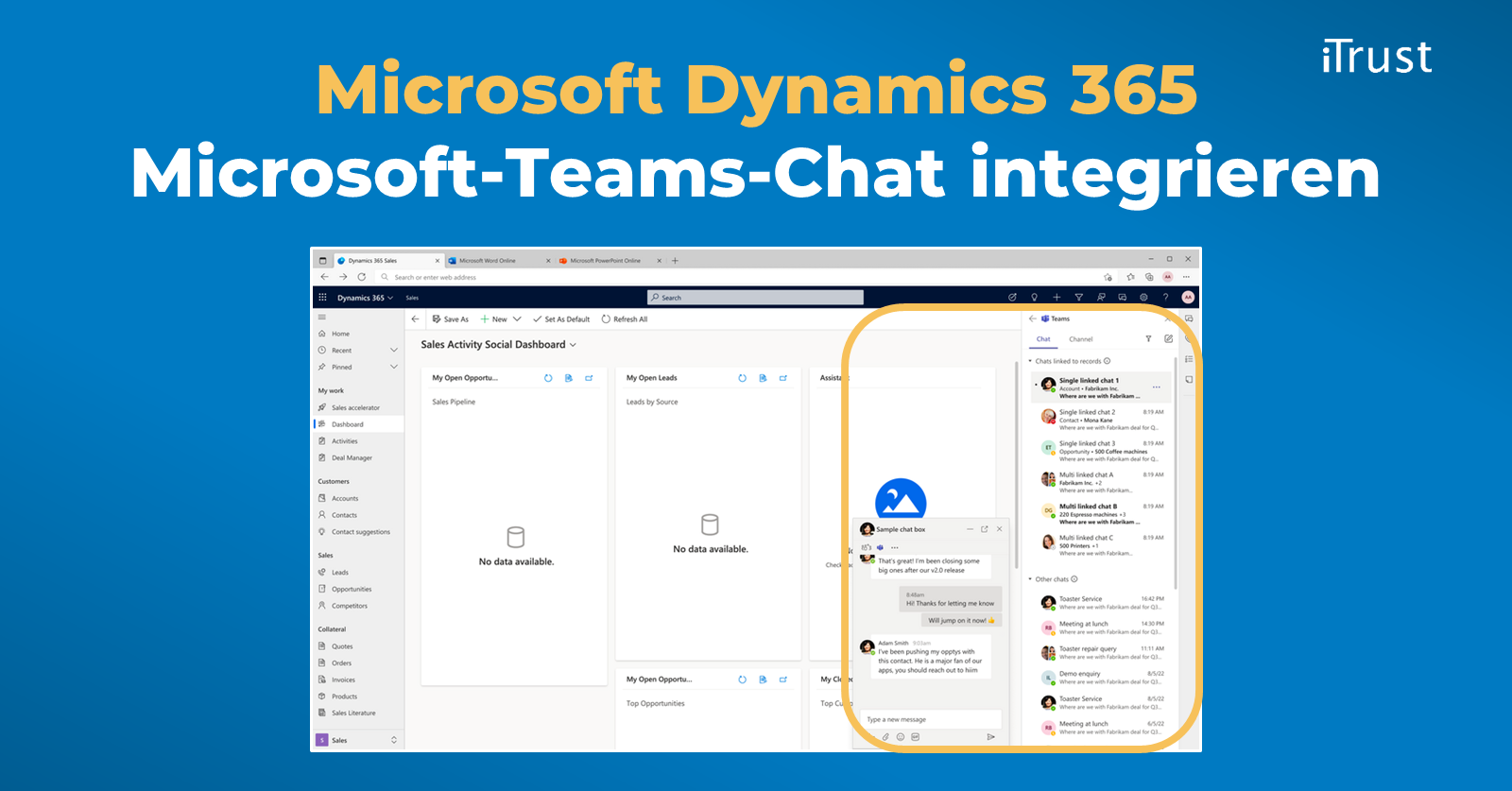Click the Type a new message field
This screenshot has height=791, width=1512.
click(x=932, y=719)
